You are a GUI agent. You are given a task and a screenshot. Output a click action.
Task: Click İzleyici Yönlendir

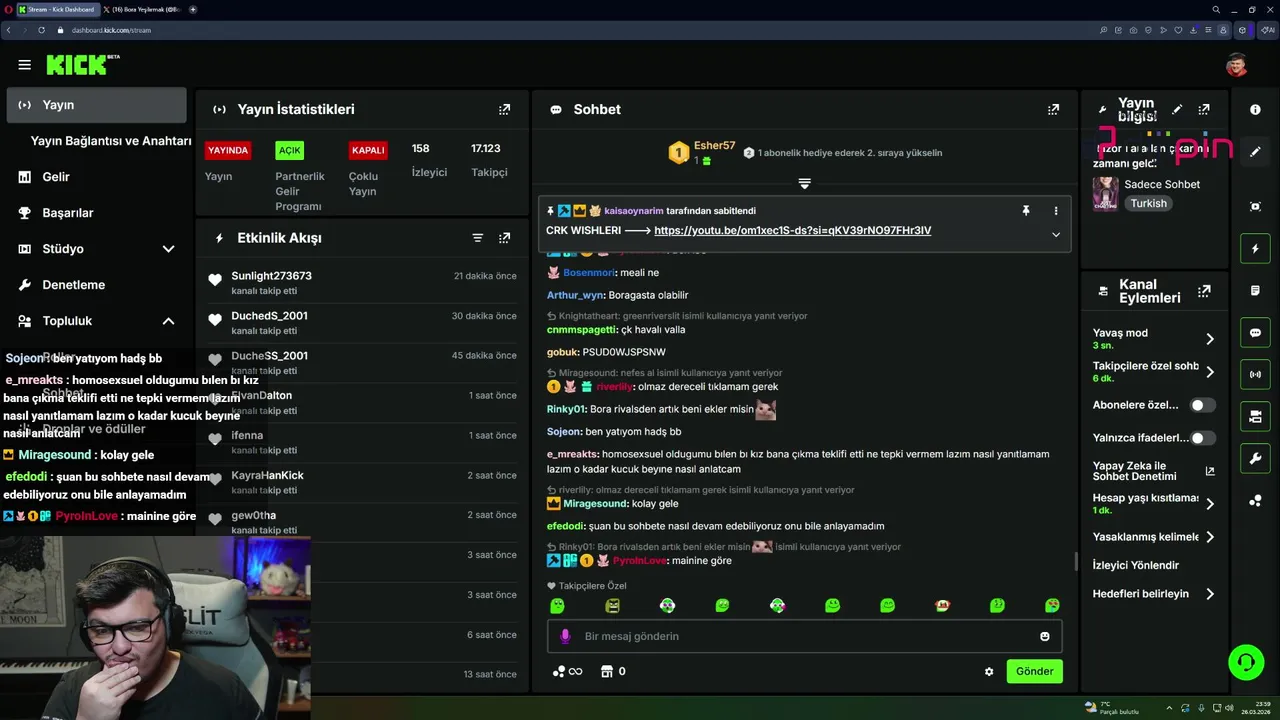pos(1136,565)
